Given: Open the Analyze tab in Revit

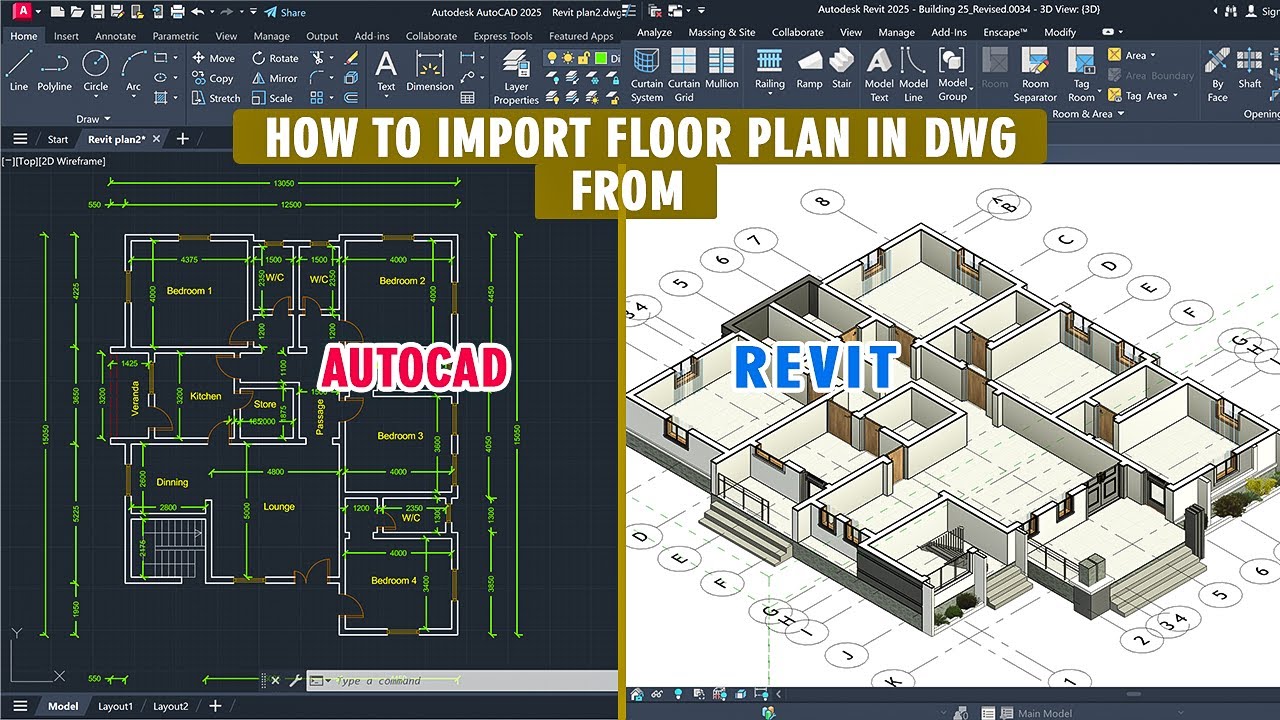Looking at the screenshot, I should (654, 32).
